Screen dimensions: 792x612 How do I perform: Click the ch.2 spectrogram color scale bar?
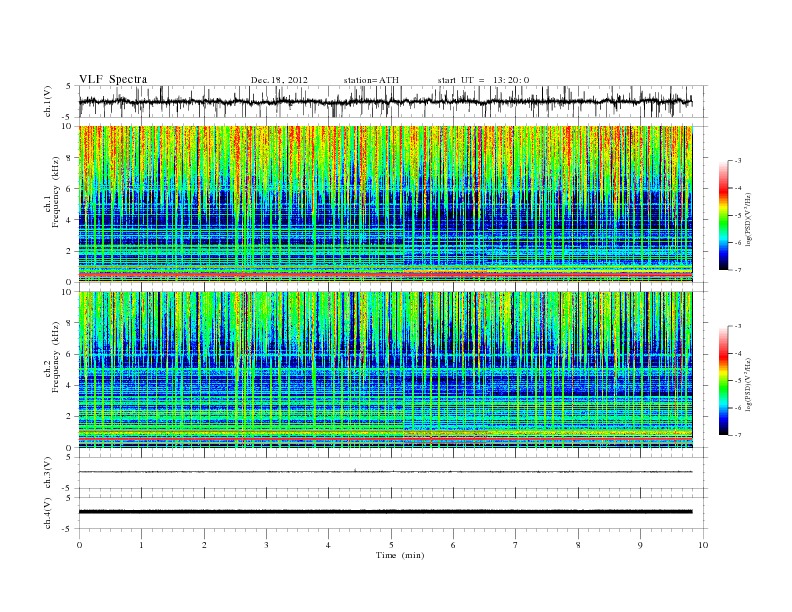click(x=724, y=380)
